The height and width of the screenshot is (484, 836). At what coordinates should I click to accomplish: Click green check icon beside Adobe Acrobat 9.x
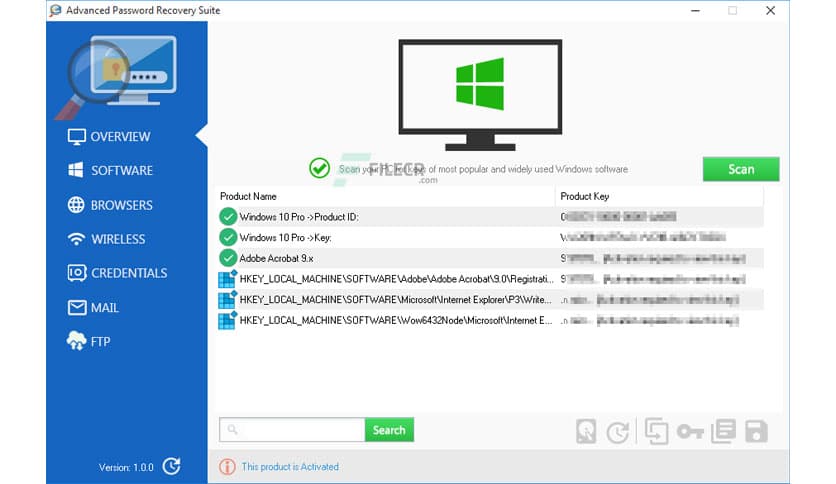pos(228,258)
